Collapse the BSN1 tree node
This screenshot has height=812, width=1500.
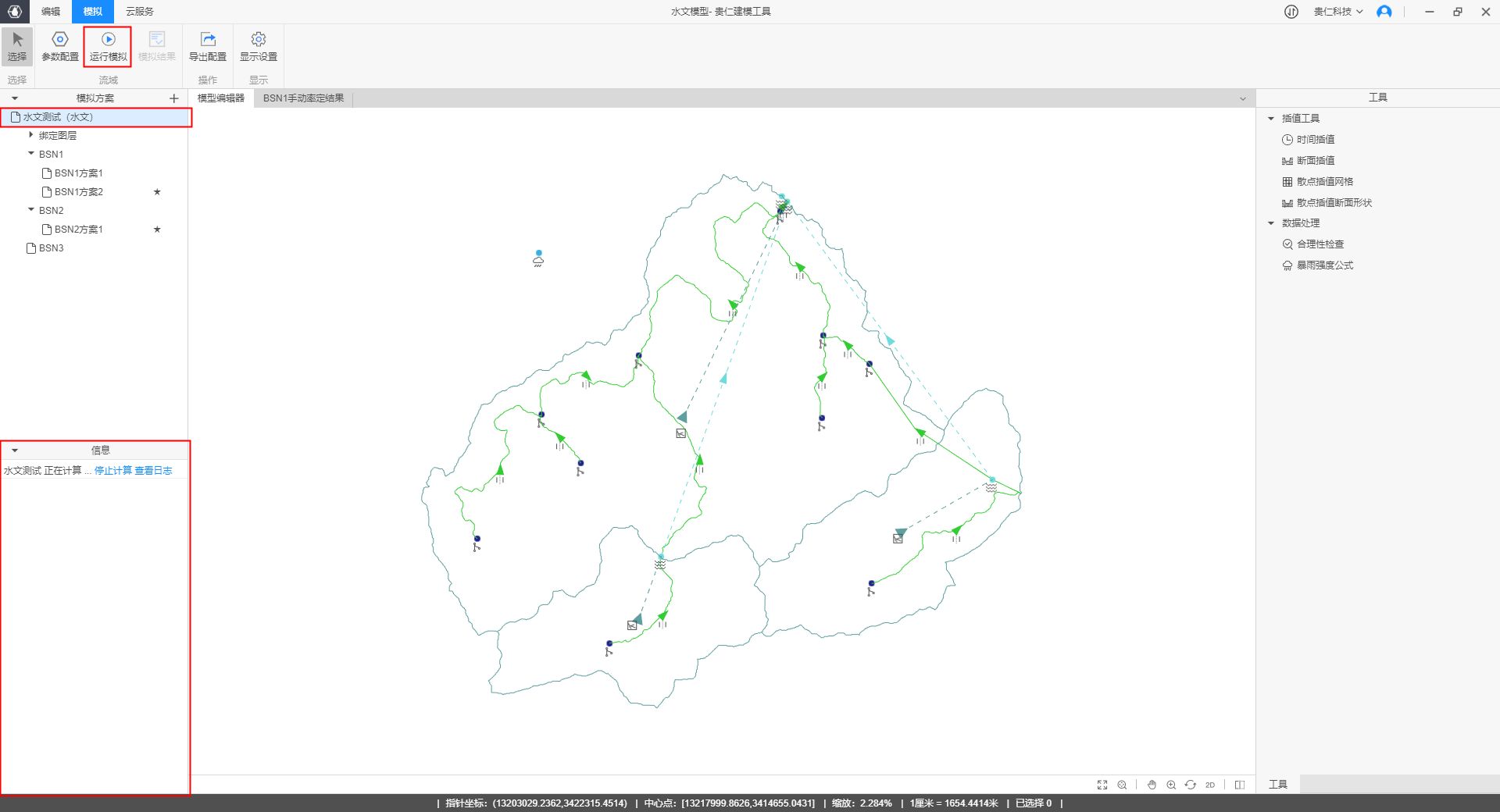[31, 154]
